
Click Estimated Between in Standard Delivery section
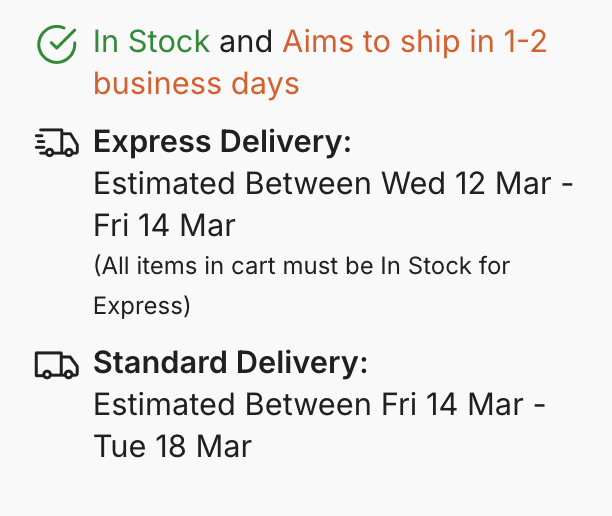coord(232,405)
